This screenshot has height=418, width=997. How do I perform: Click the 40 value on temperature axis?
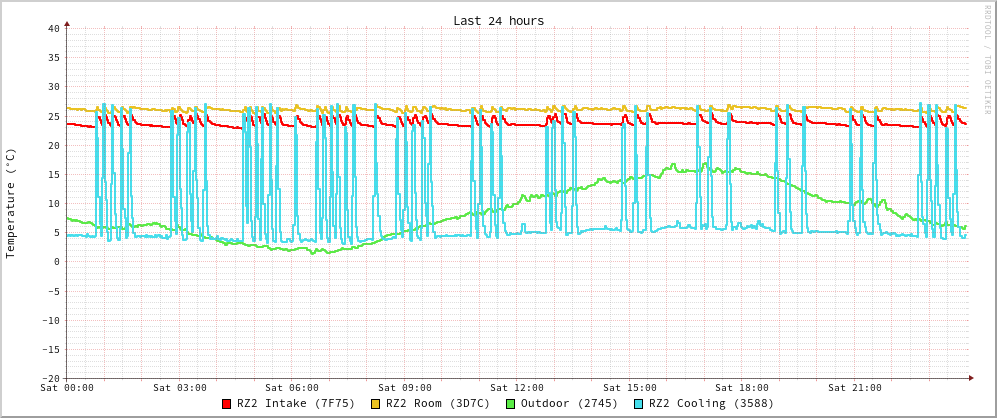[x=53, y=28]
